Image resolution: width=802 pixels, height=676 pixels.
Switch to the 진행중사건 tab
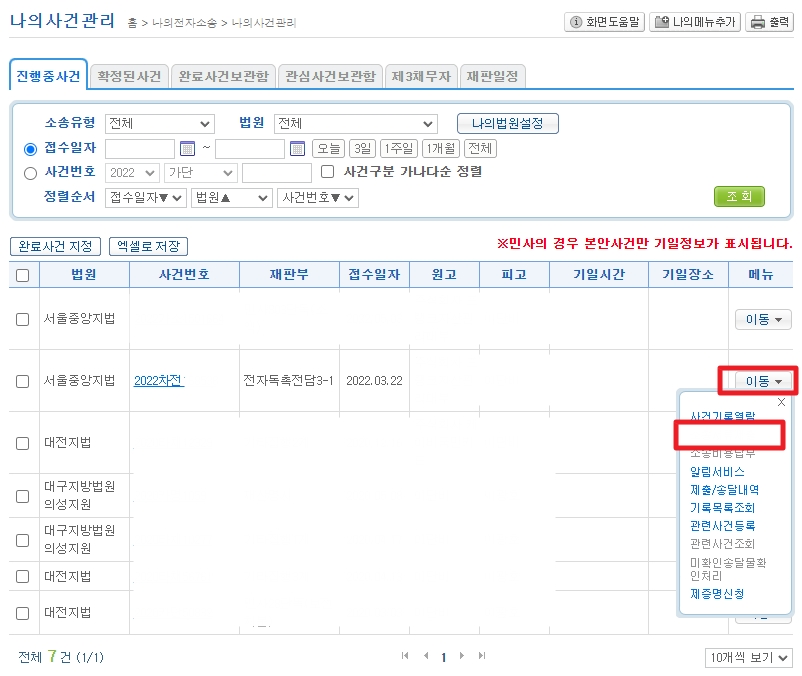tap(48, 76)
